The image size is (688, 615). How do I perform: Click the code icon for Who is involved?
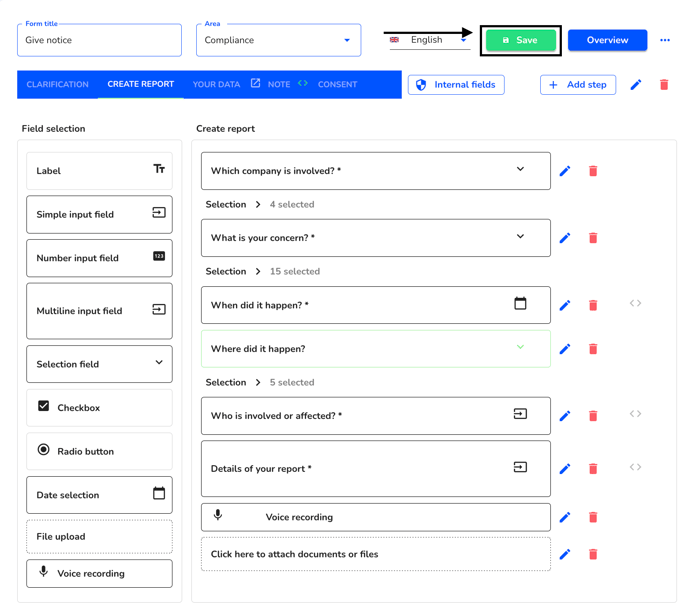coord(635,414)
